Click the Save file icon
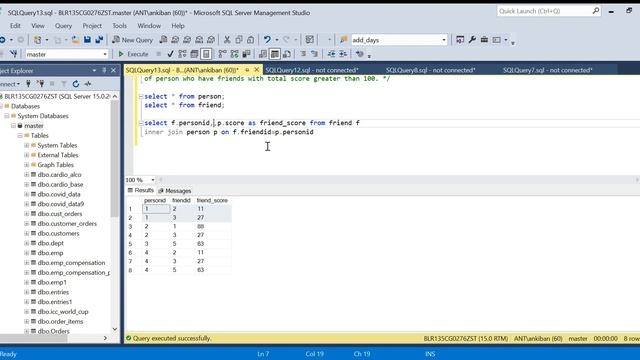 click(87, 40)
